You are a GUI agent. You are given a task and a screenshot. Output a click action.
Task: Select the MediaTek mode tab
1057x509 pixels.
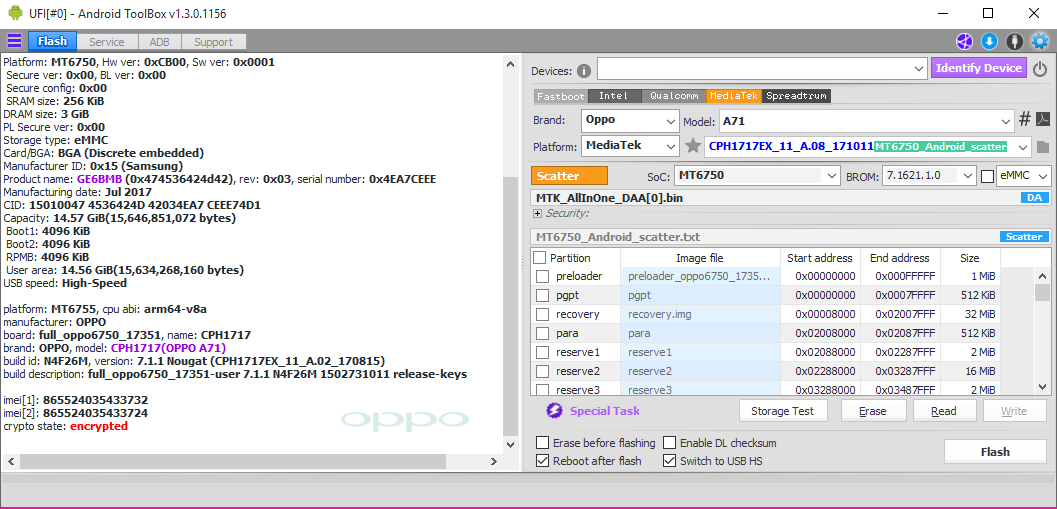coord(735,96)
